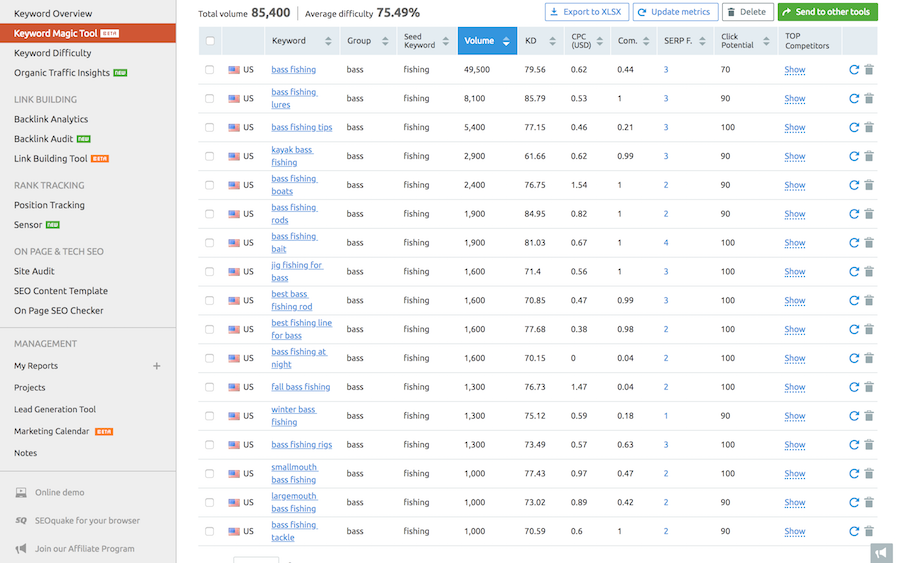Viewport: 900px width, 563px height.
Task: Check the box for 'bass fishing' row
Action: [210, 69]
